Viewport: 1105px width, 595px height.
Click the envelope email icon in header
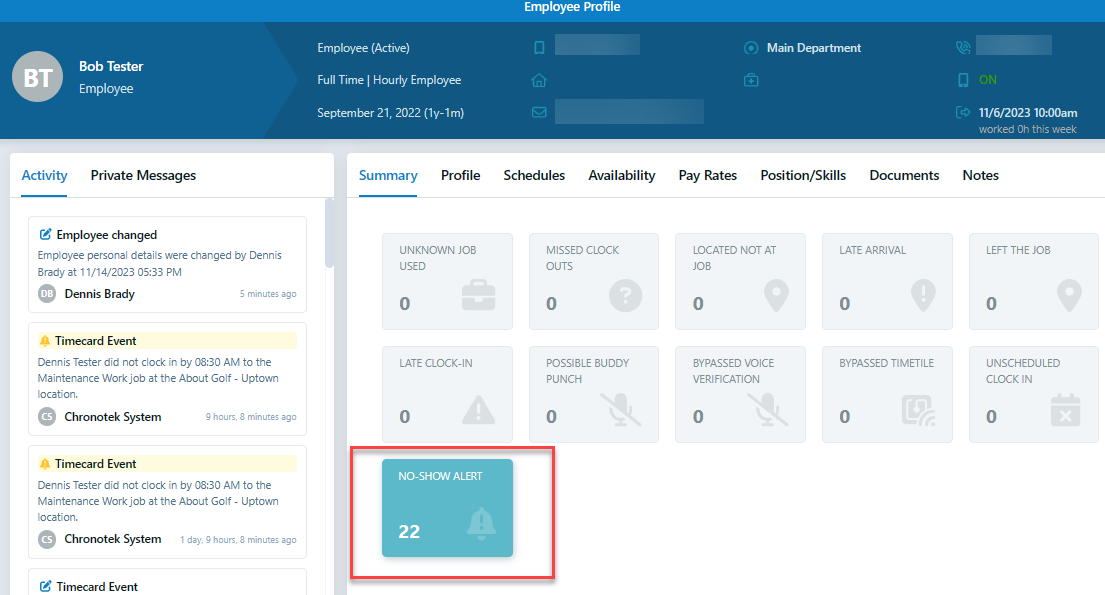(539, 112)
